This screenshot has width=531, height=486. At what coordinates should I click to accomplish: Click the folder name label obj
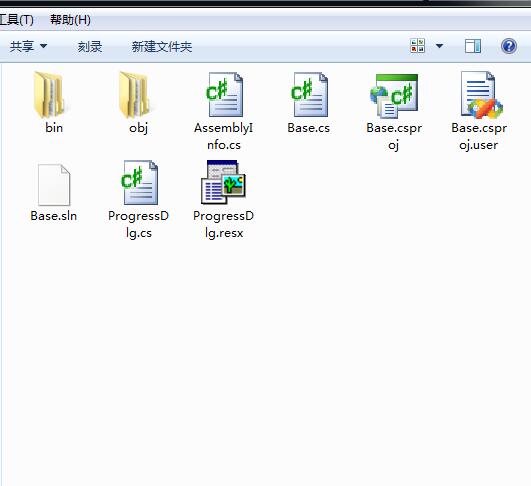click(139, 128)
